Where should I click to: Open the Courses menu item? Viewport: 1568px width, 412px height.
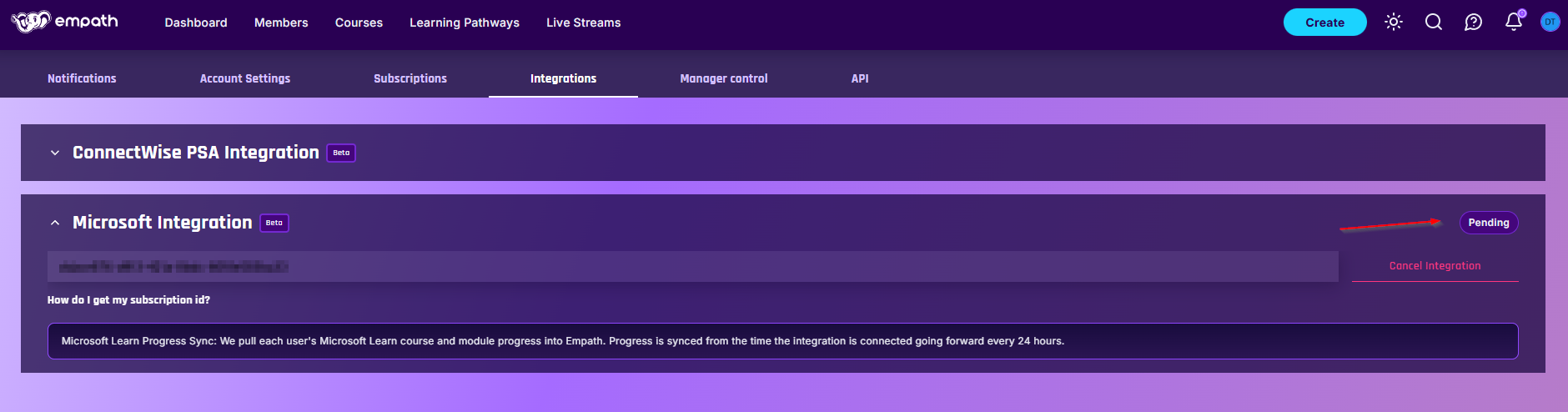(359, 23)
